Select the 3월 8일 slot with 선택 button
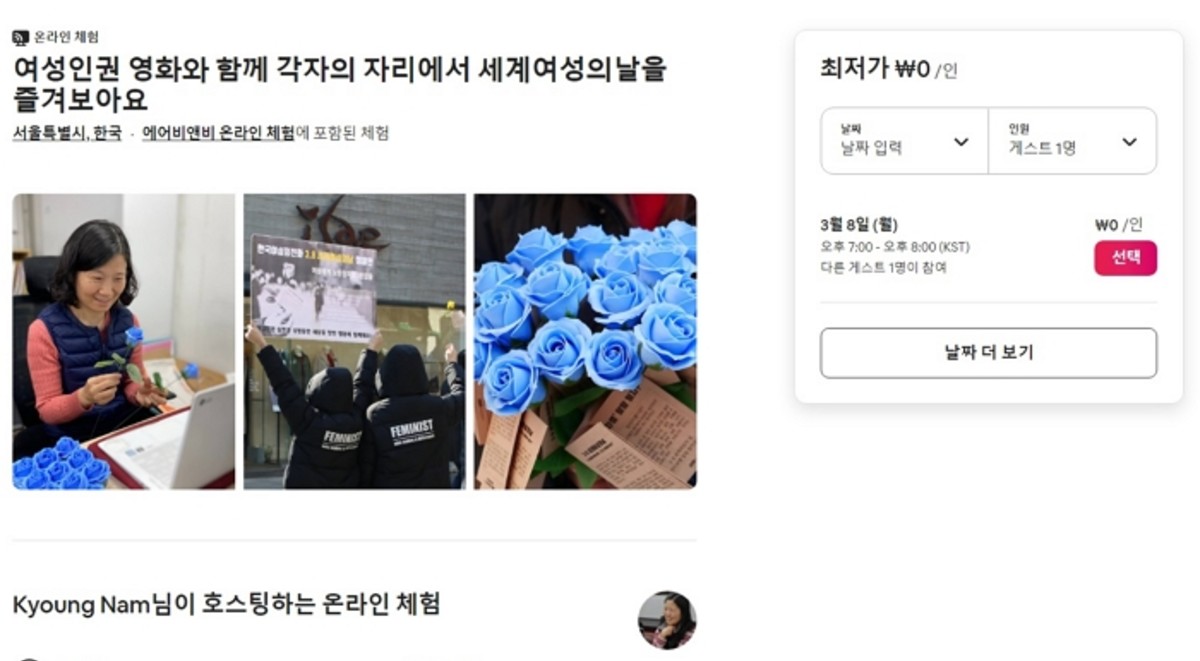 1125,258
